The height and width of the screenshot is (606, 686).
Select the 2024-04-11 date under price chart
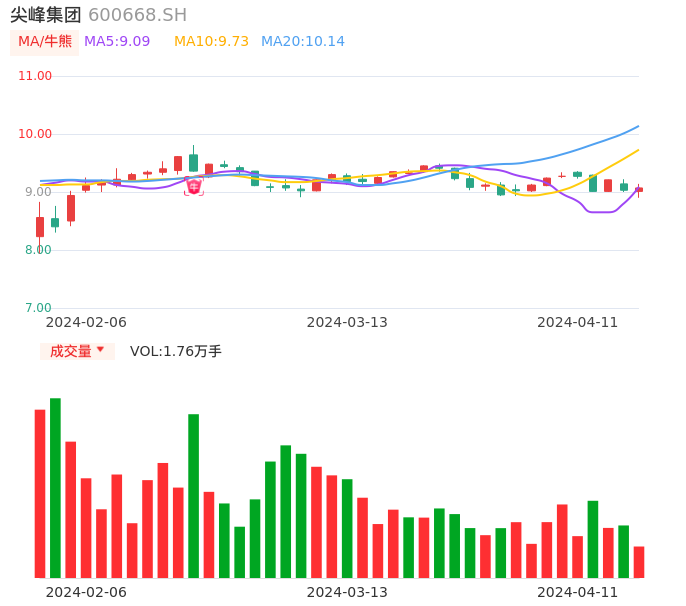point(577,322)
